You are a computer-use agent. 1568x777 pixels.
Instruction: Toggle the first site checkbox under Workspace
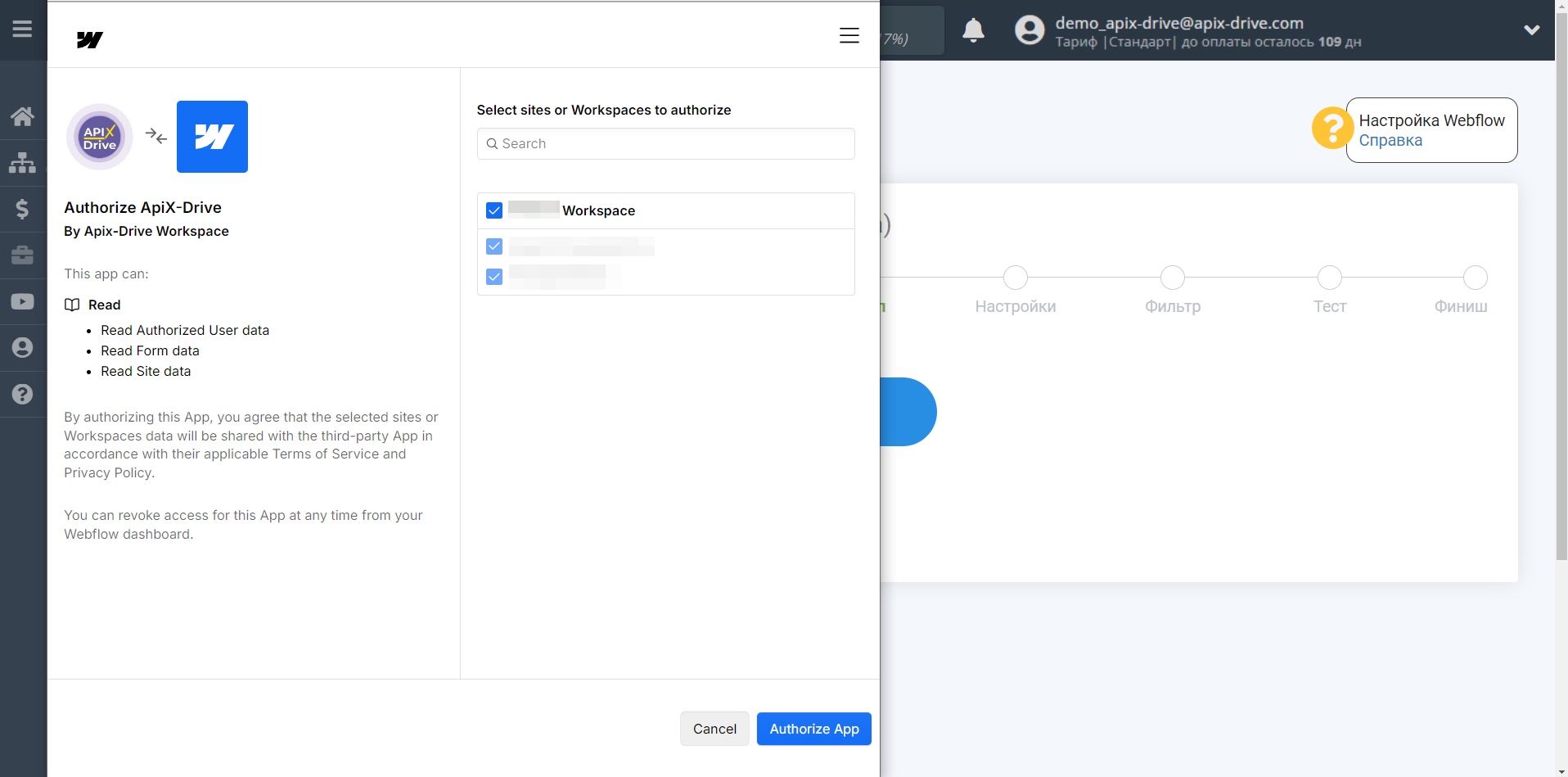tap(494, 246)
